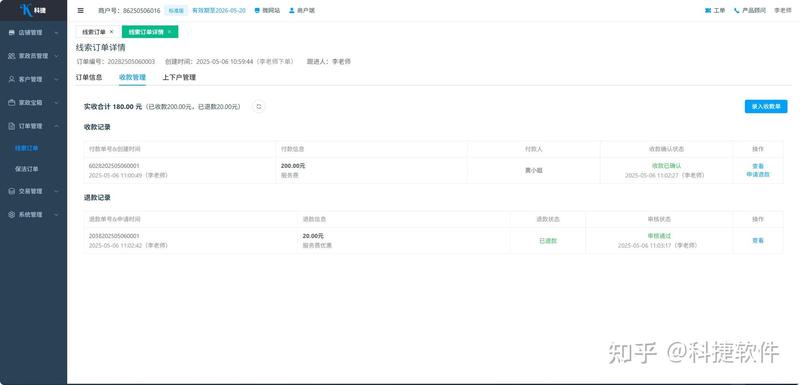Collapse the 订单管理 sidebar menu

pos(33,126)
